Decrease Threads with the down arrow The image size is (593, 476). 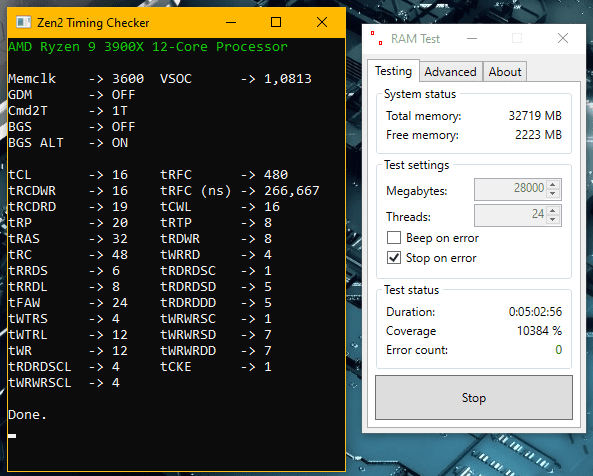coord(553,220)
